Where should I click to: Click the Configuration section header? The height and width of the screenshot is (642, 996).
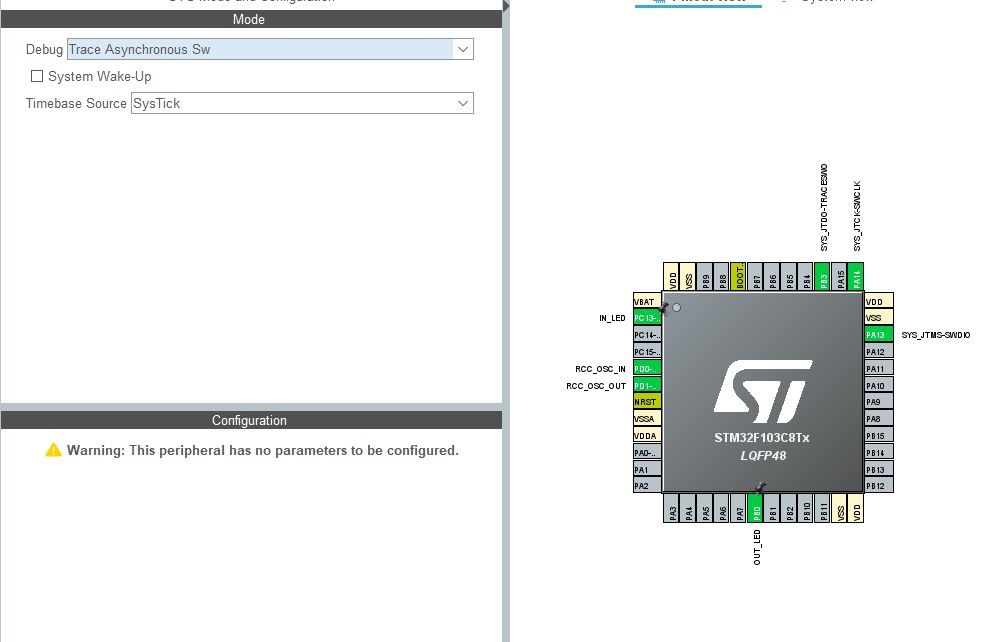pyautogui.click(x=252, y=420)
